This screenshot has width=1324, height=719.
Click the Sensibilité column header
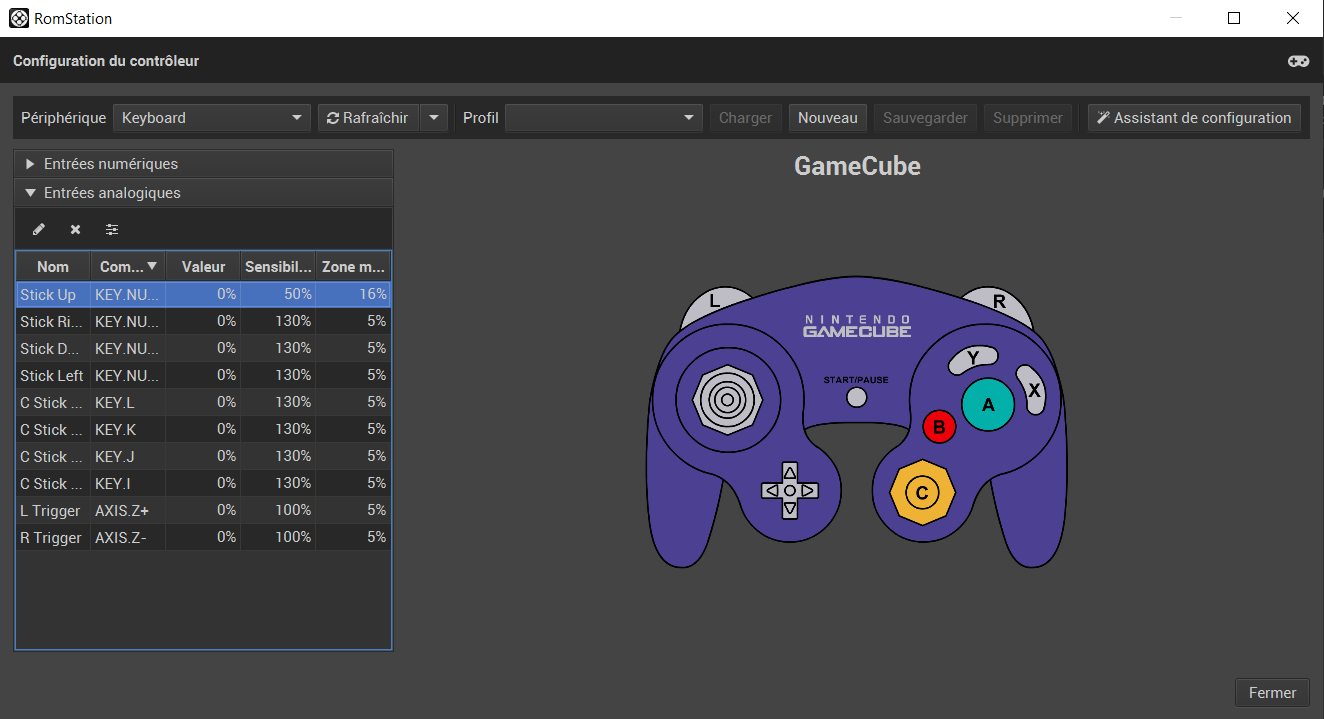(x=278, y=267)
